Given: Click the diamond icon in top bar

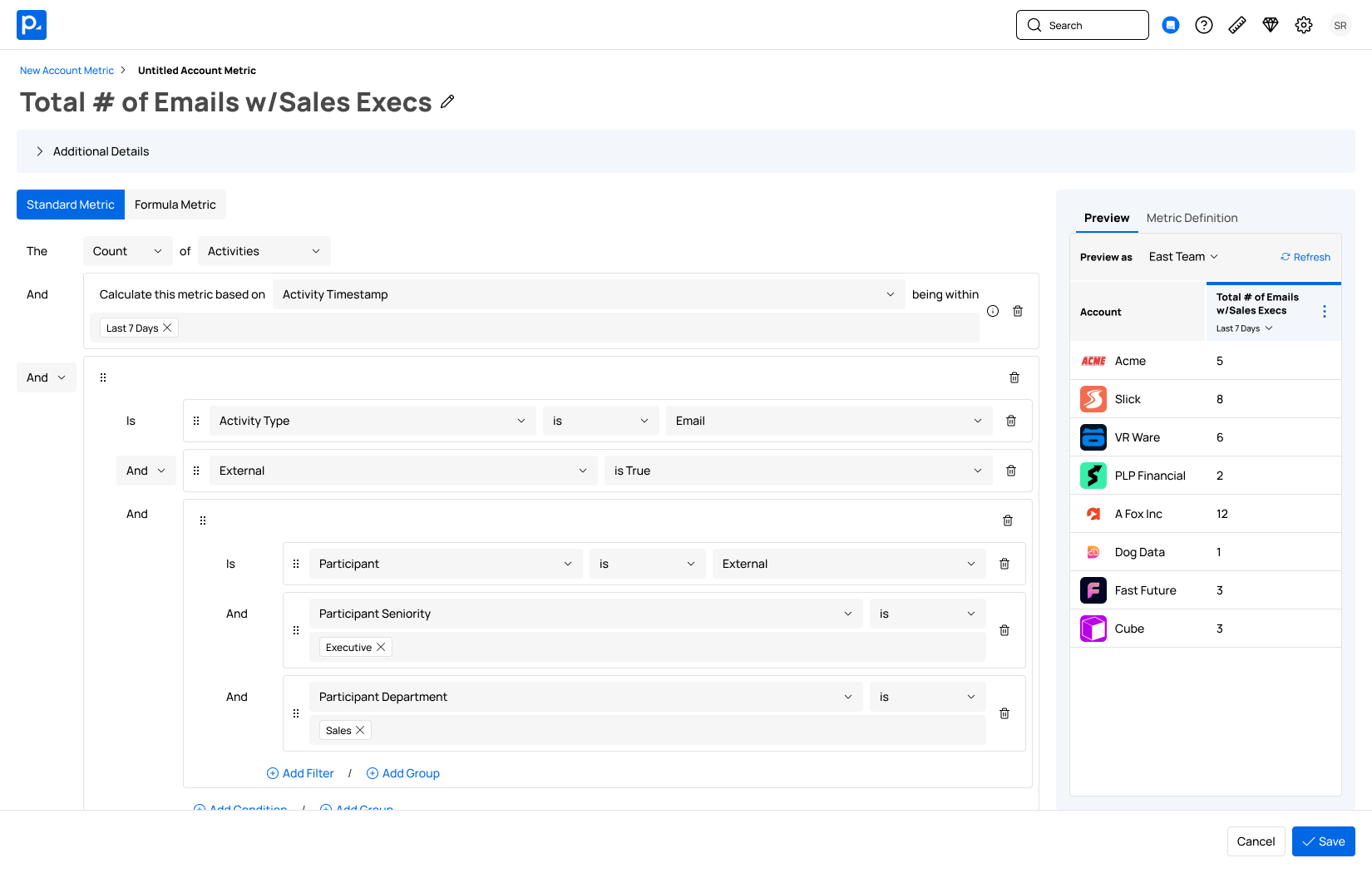Looking at the screenshot, I should (1270, 25).
